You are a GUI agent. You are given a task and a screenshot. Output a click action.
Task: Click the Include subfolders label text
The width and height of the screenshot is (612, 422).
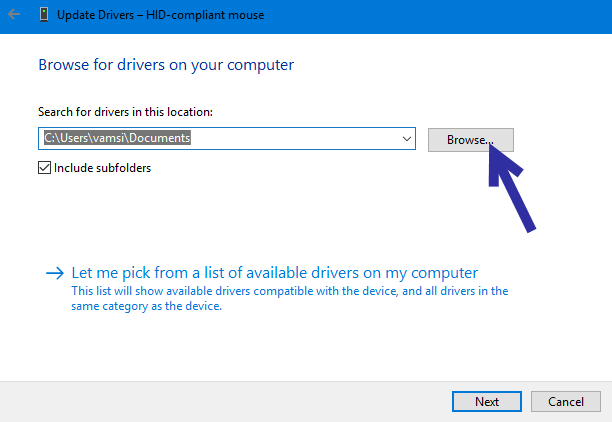pyautogui.click(x=102, y=168)
